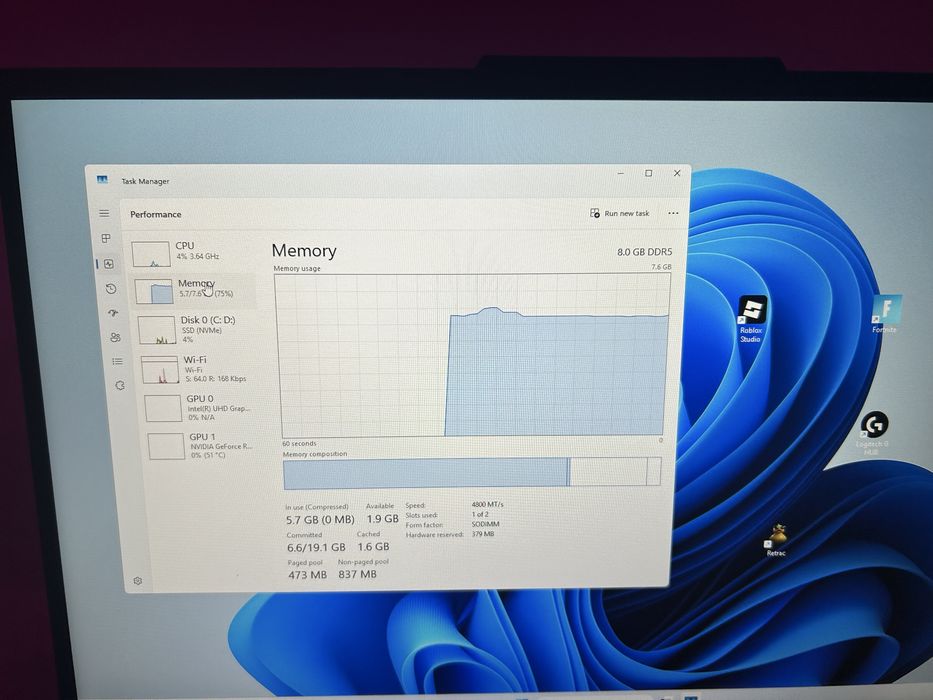Click the '473 MB' paged pool value

[x=308, y=575]
